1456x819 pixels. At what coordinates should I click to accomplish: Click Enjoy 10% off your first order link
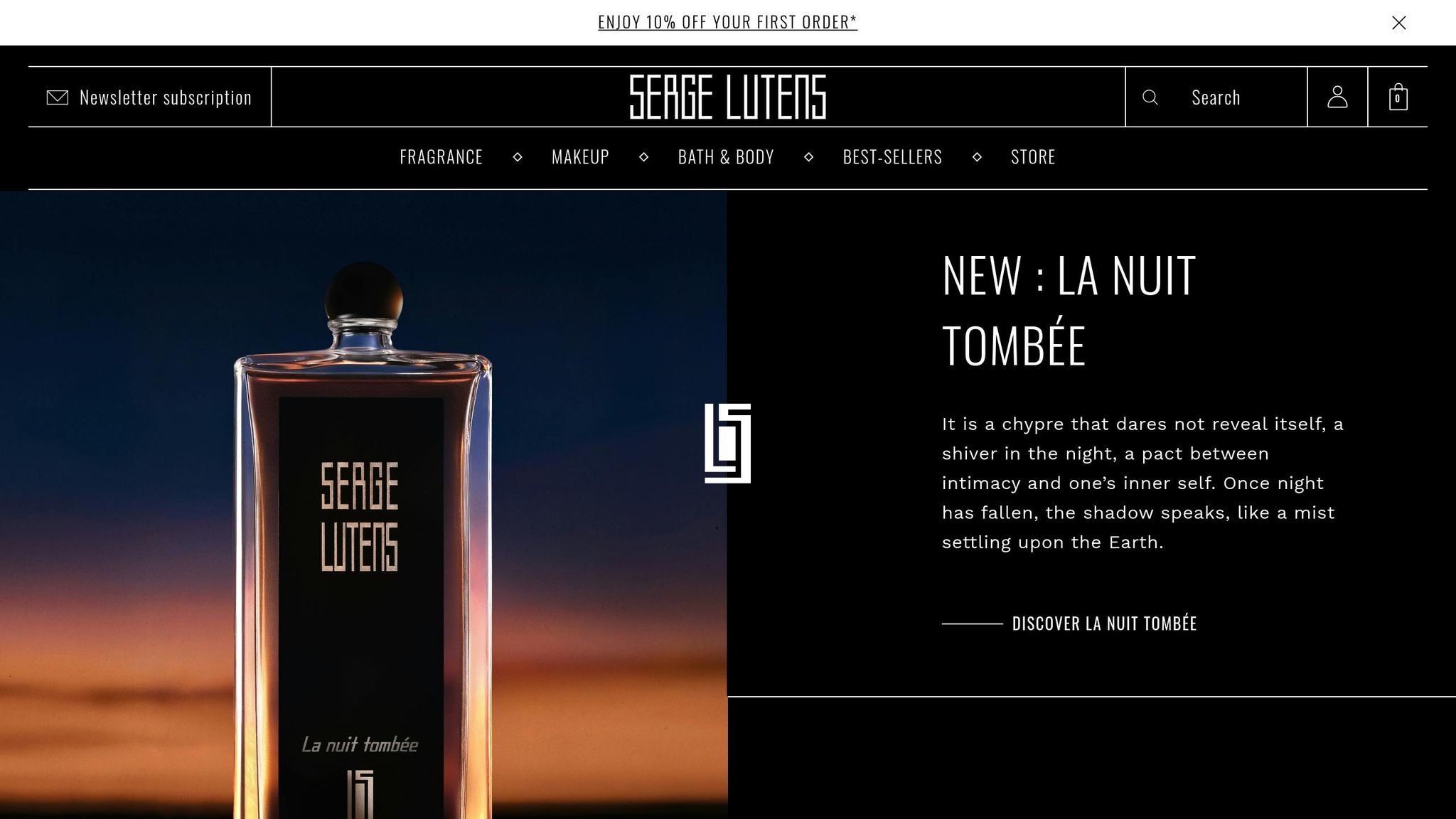[727, 23]
